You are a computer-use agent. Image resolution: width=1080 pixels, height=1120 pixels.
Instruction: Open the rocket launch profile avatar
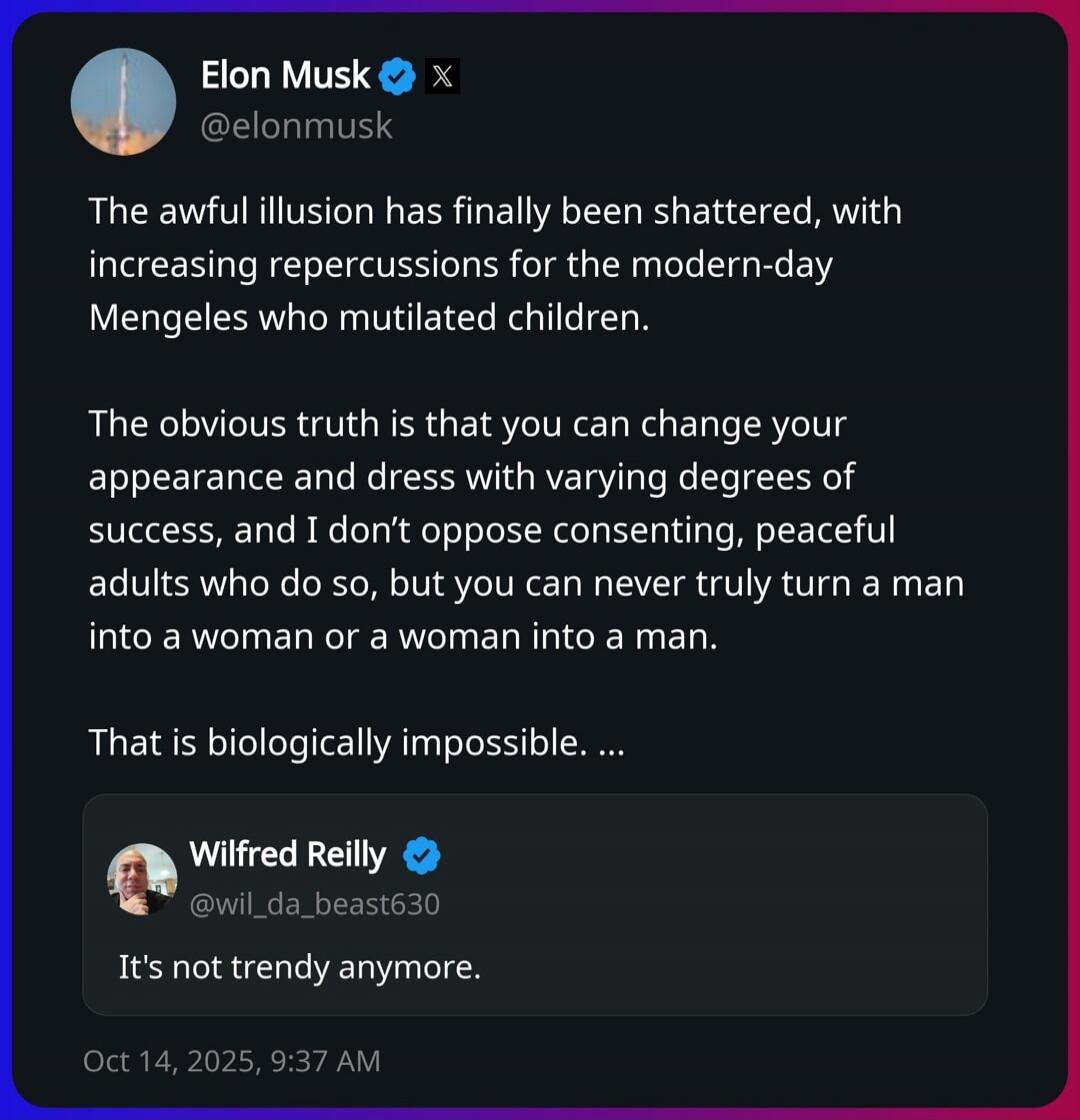click(x=123, y=102)
